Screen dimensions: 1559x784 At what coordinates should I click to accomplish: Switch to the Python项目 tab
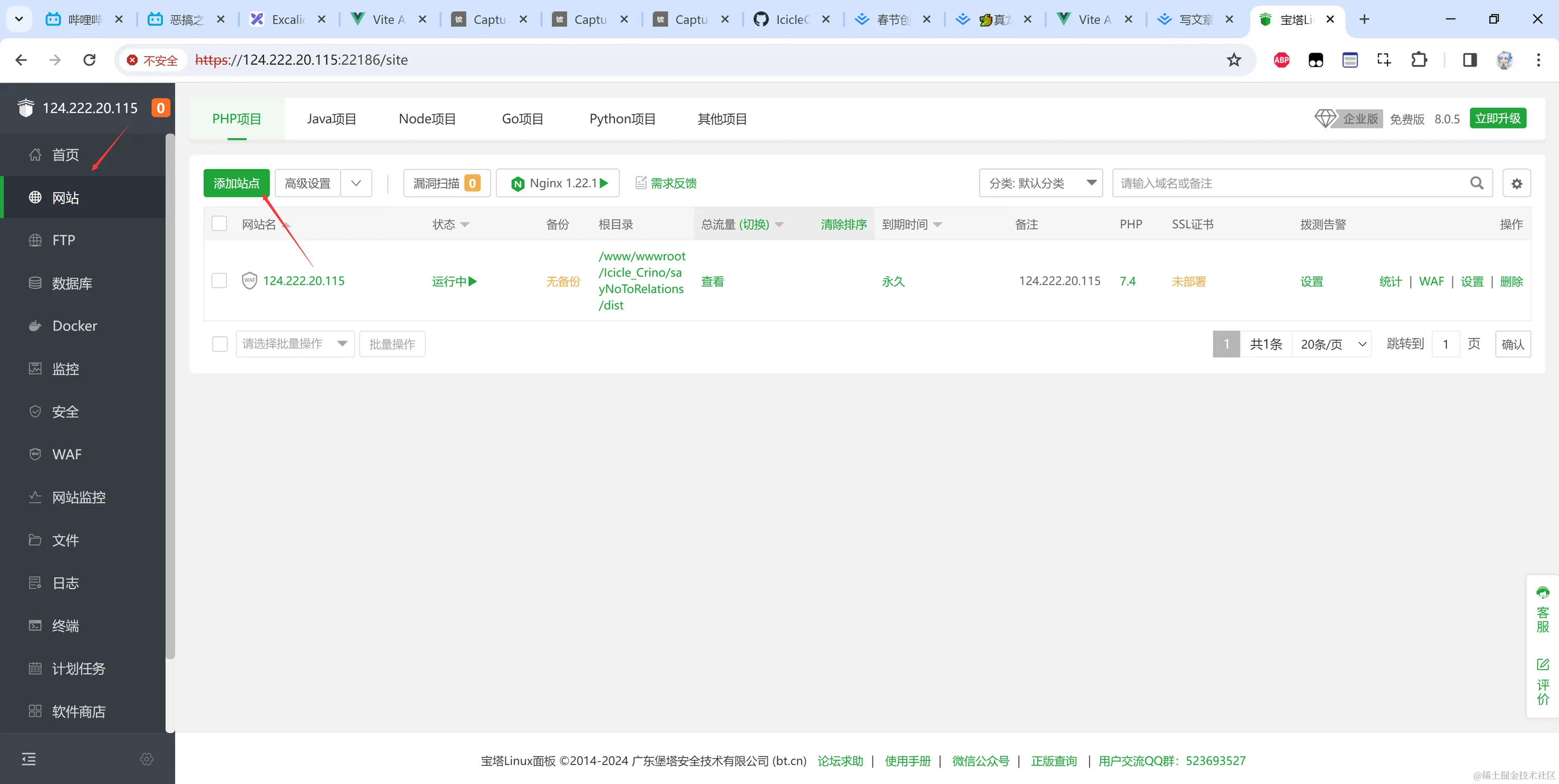[x=623, y=119]
